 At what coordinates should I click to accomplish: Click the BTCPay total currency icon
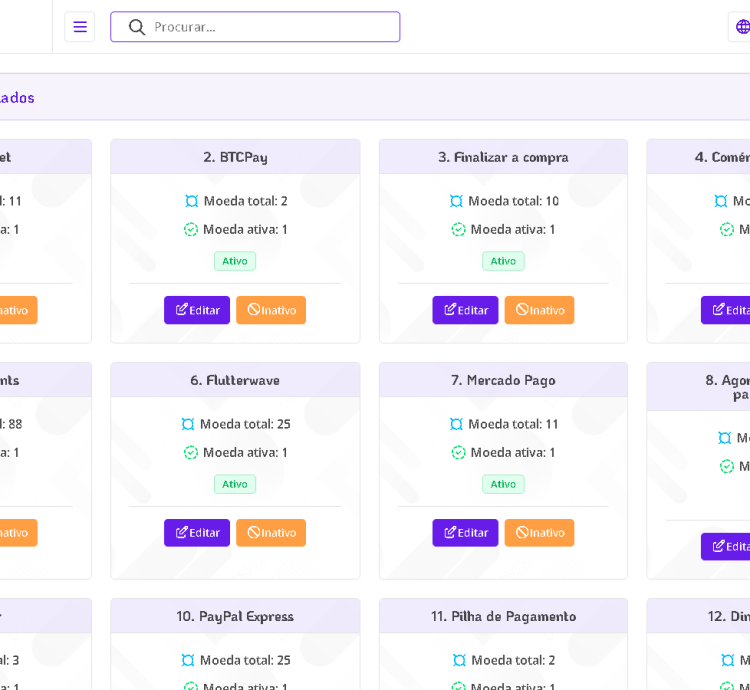click(x=191, y=201)
